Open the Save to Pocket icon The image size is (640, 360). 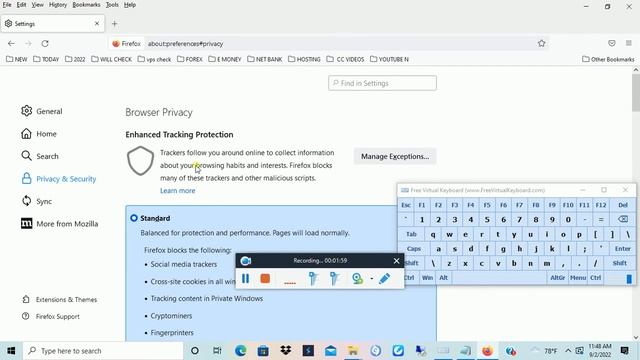point(611,43)
